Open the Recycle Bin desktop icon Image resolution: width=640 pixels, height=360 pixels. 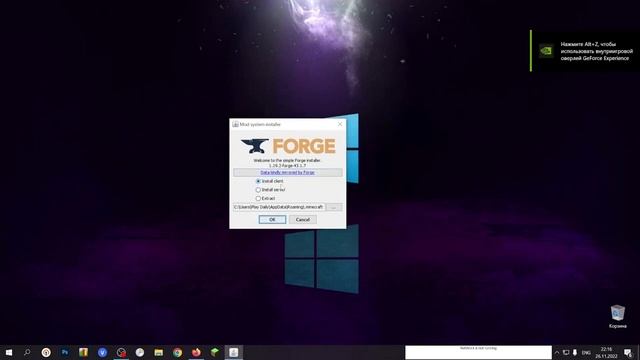tap(617, 316)
